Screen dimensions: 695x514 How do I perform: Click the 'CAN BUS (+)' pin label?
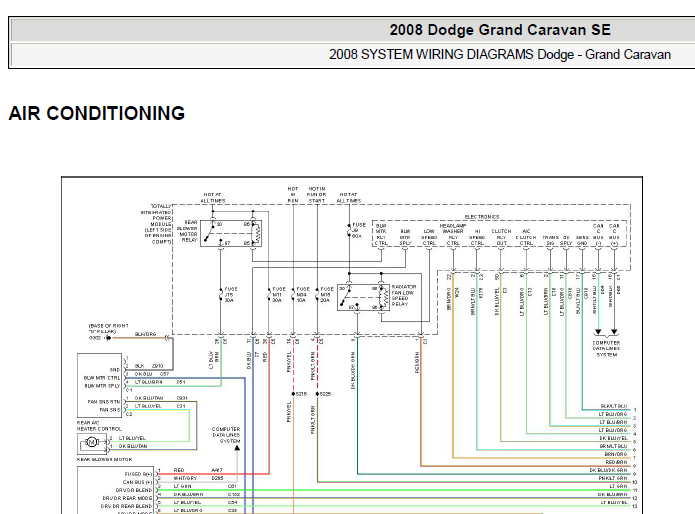tap(137, 482)
